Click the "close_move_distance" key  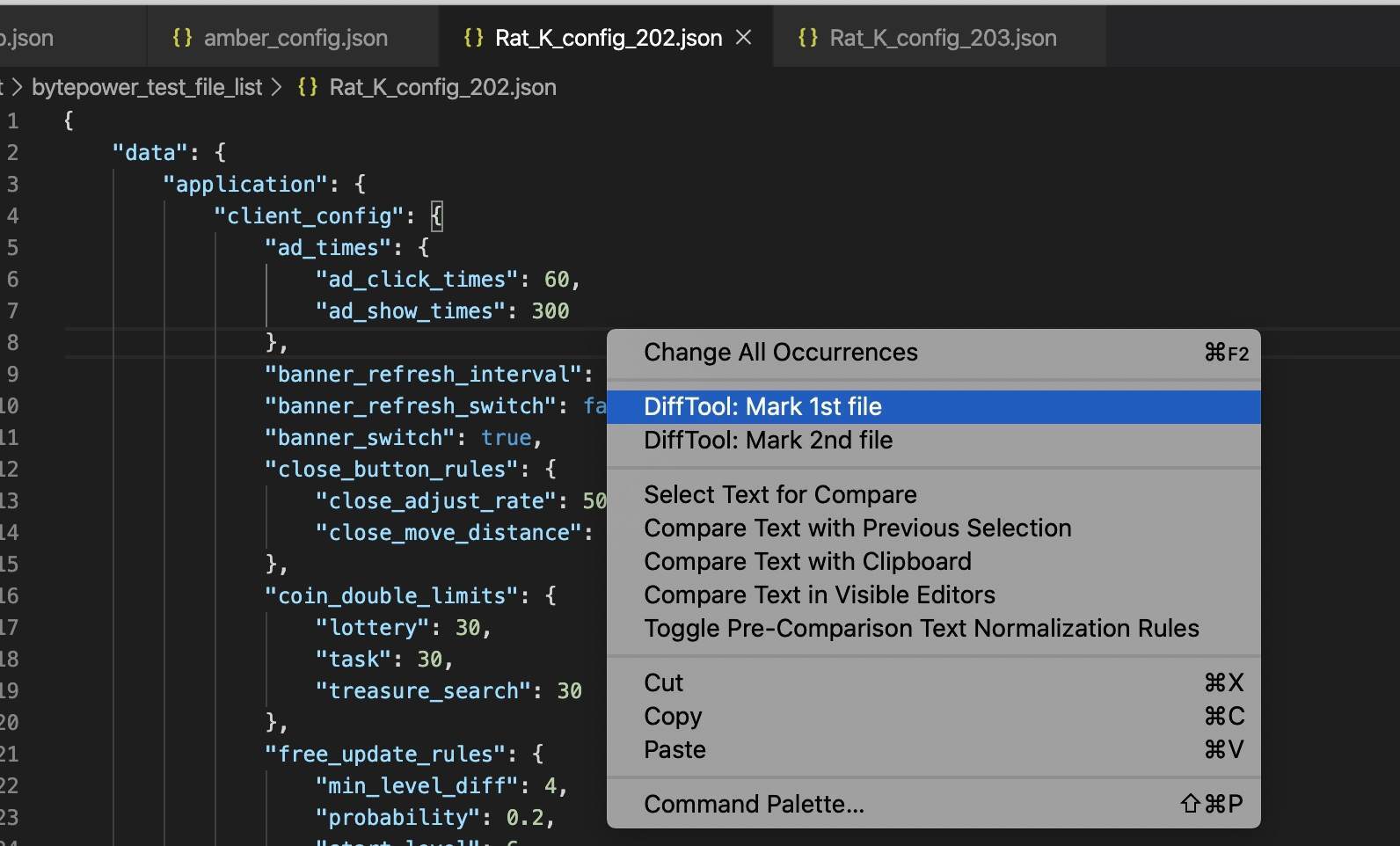449,532
